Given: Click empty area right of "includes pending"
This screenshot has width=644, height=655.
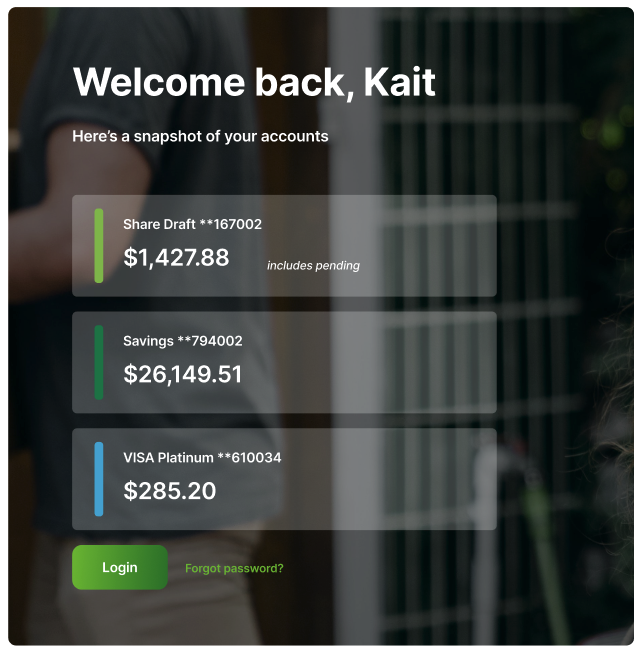Looking at the screenshot, I should 426,266.
